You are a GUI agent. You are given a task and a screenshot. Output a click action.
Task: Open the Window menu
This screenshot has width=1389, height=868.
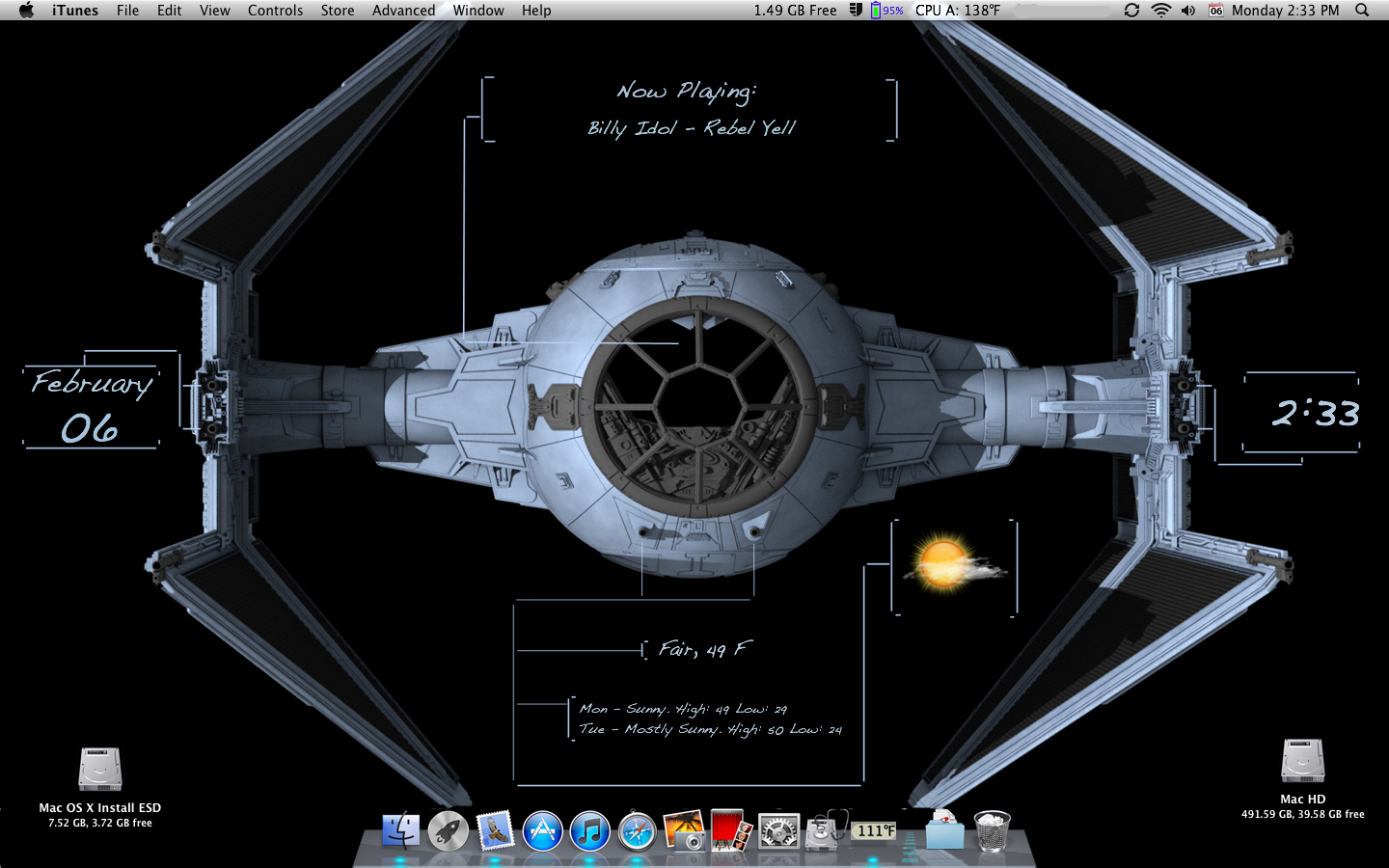478,10
